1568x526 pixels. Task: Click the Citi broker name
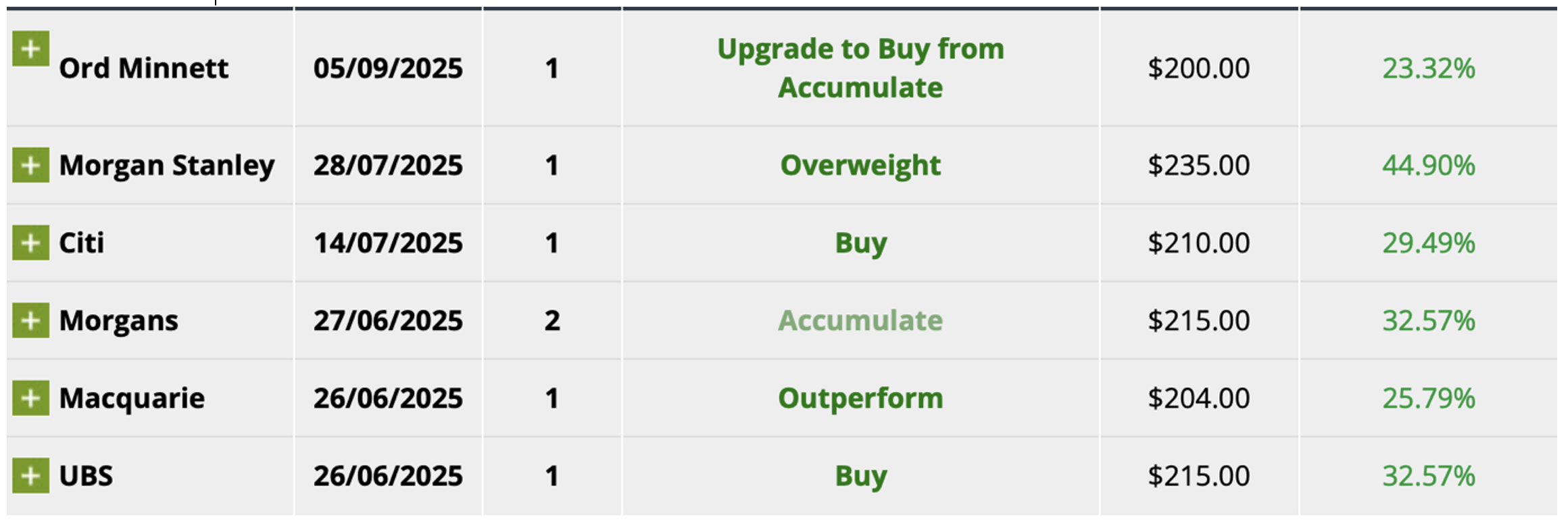[x=82, y=243]
